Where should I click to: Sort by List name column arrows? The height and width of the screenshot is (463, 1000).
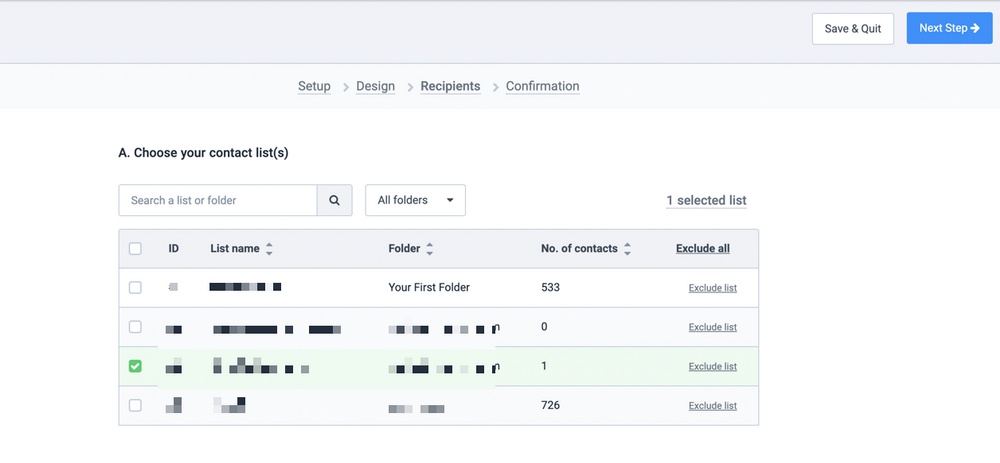pyautogui.click(x=269, y=249)
